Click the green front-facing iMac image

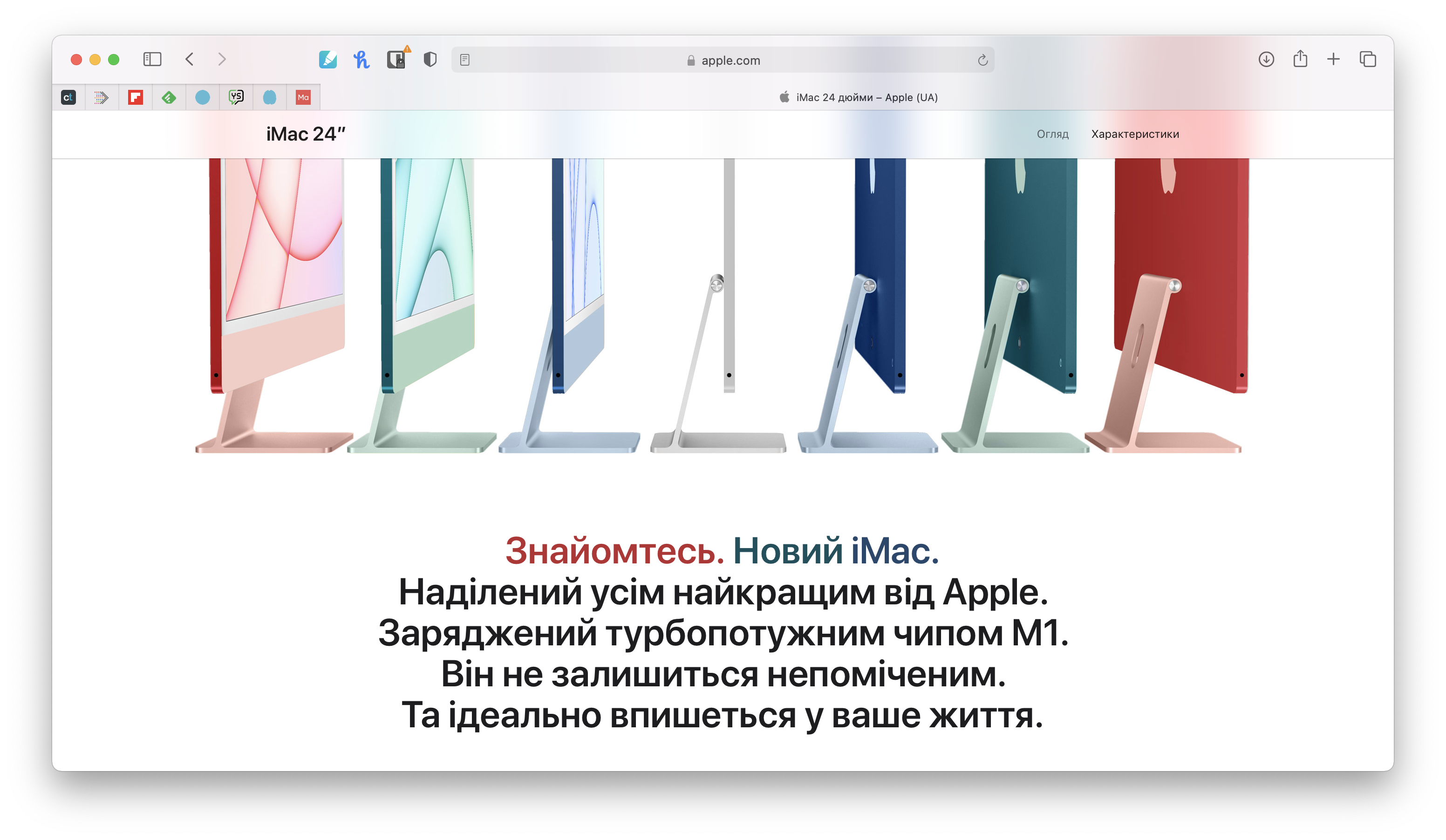pyautogui.click(x=423, y=305)
